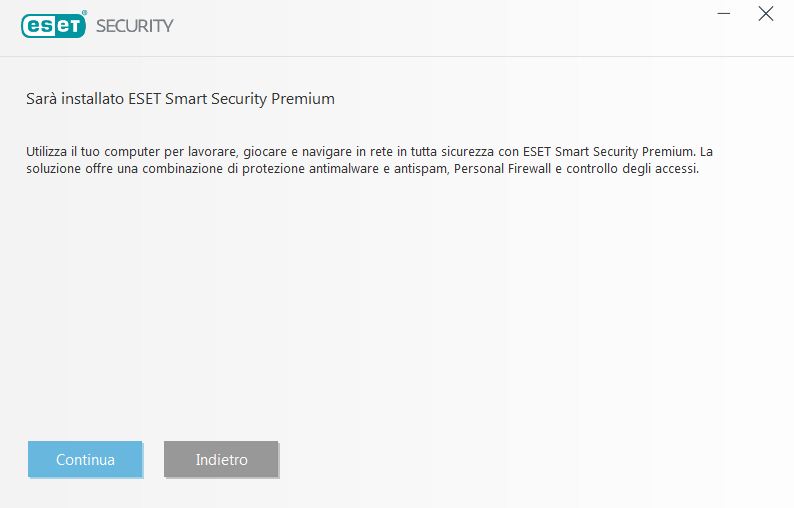Go back with the Indietro button
The height and width of the screenshot is (508, 794).
point(221,460)
